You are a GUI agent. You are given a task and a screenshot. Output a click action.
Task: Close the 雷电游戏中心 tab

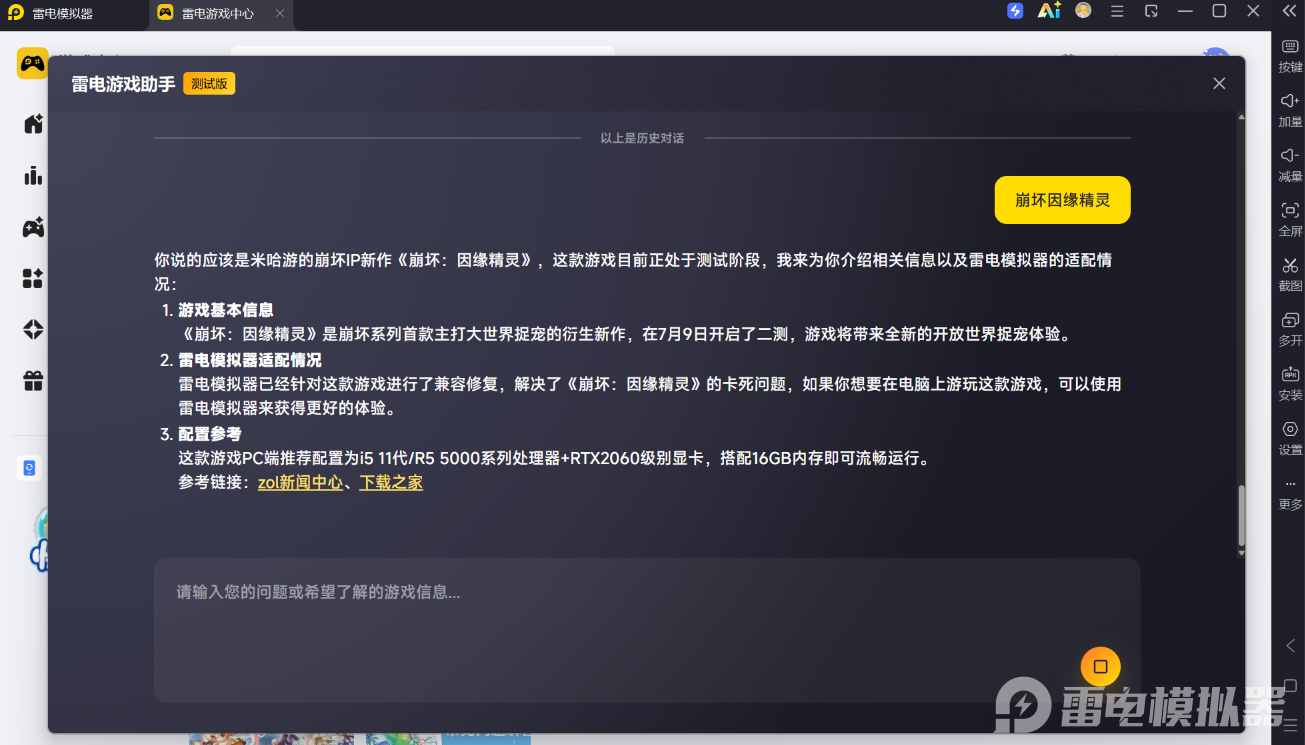coord(280,14)
